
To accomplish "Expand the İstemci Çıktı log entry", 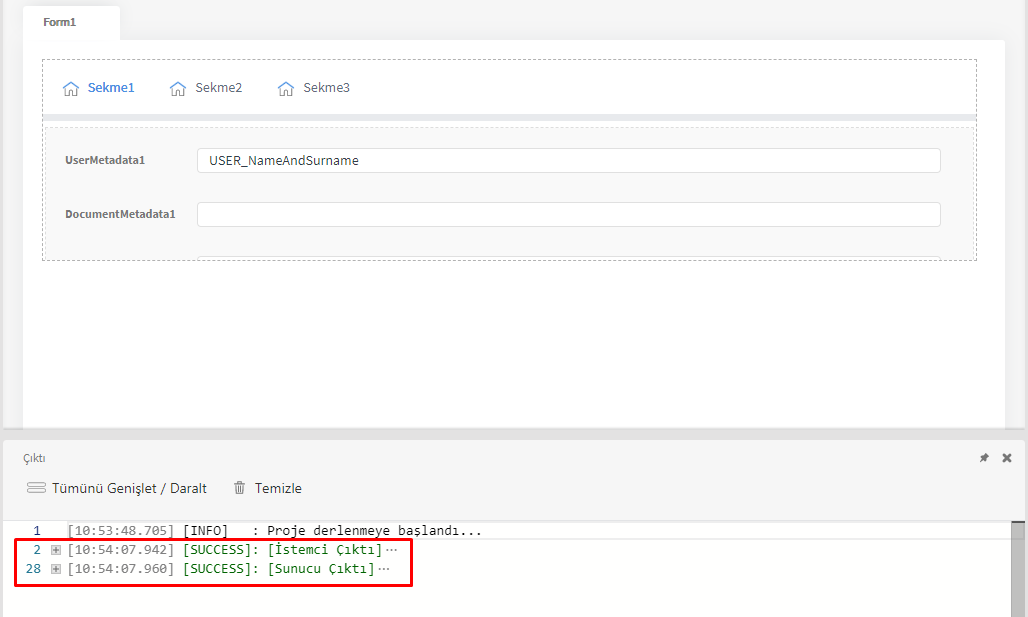I will click(x=56, y=550).
